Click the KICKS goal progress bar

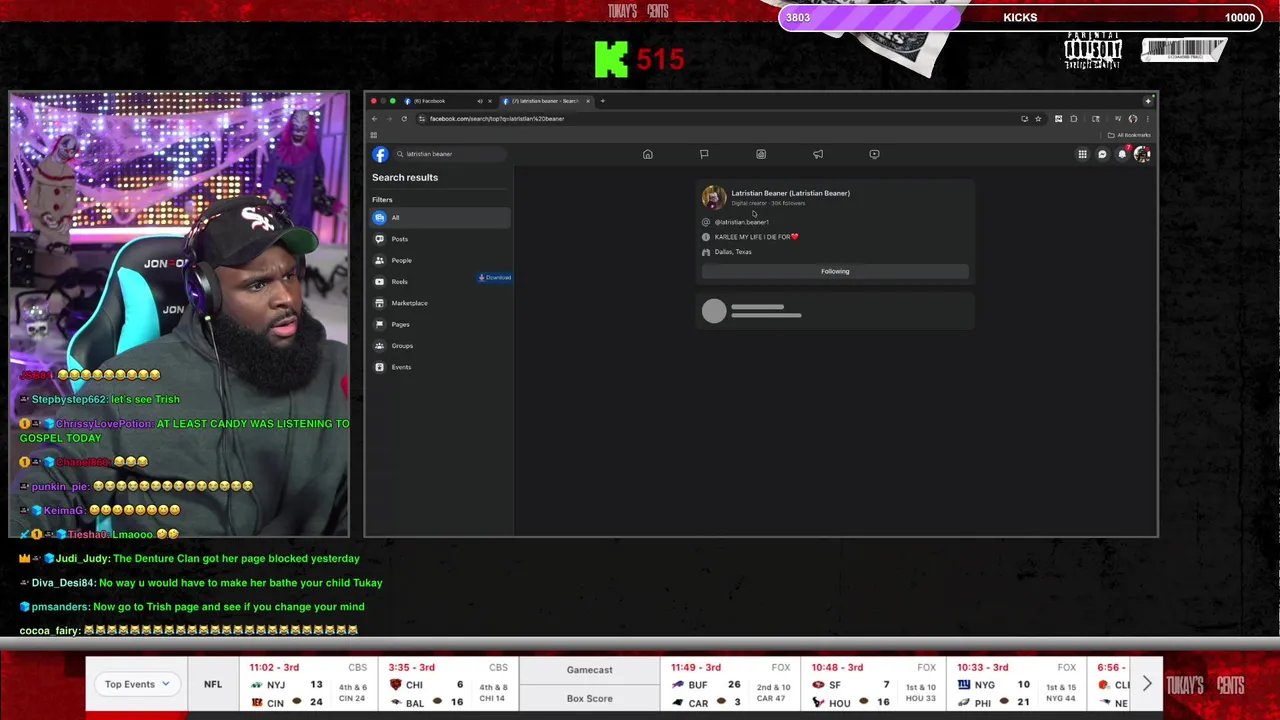pos(1019,17)
